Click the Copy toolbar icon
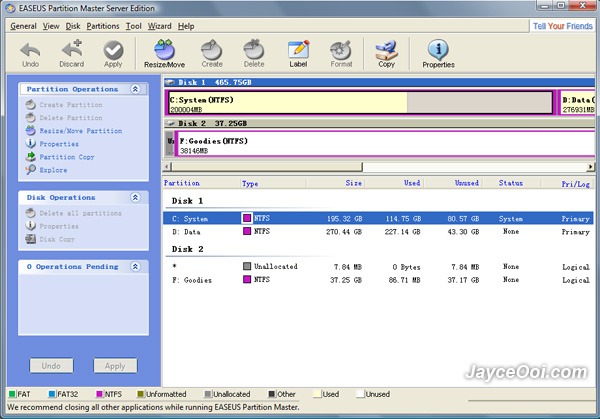600x419 pixels. coord(386,54)
